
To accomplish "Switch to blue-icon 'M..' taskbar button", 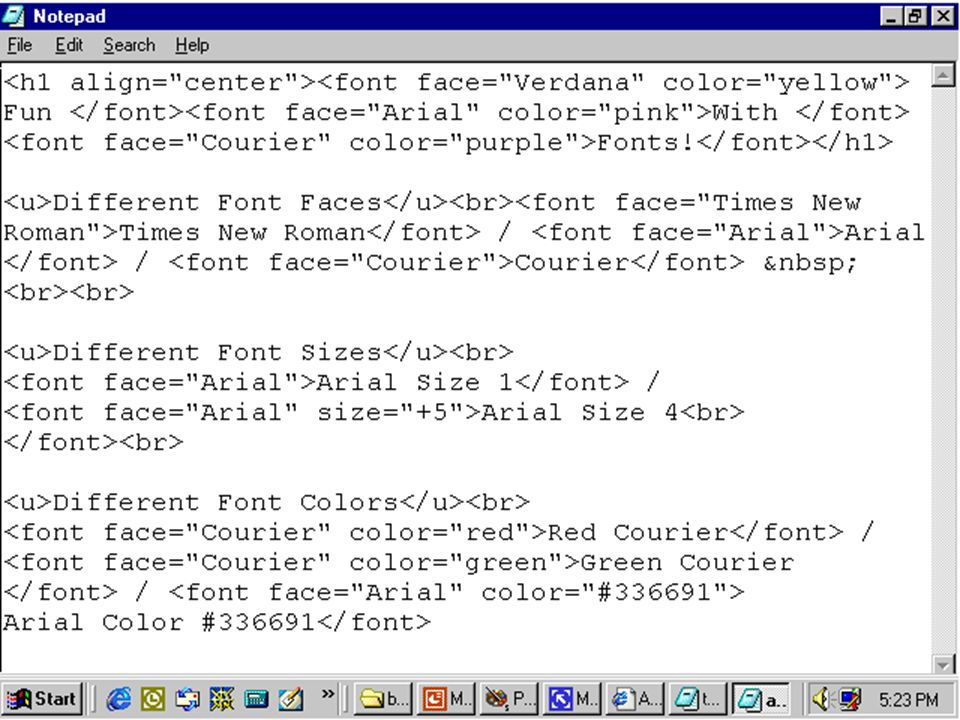I will [x=572, y=699].
